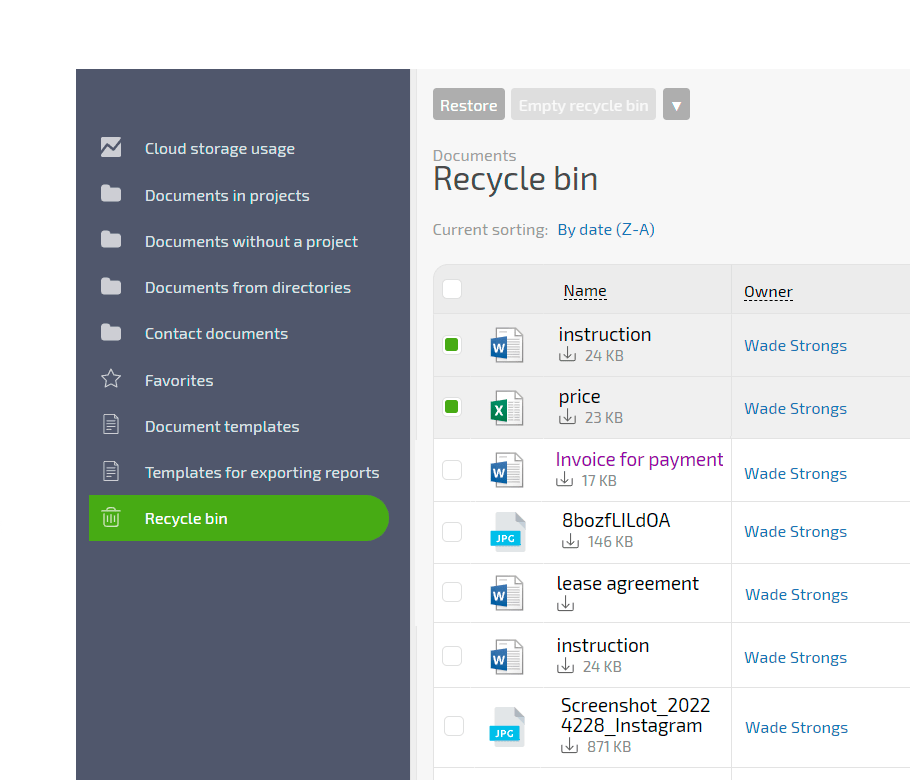The image size is (910, 780).
Task: Click the Recycle bin trash icon
Action: pos(111,517)
